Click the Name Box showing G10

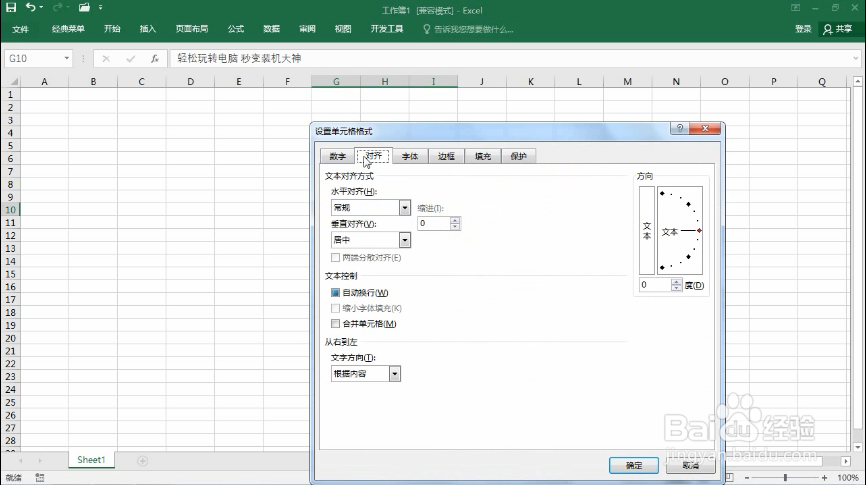tap(33, 58)
